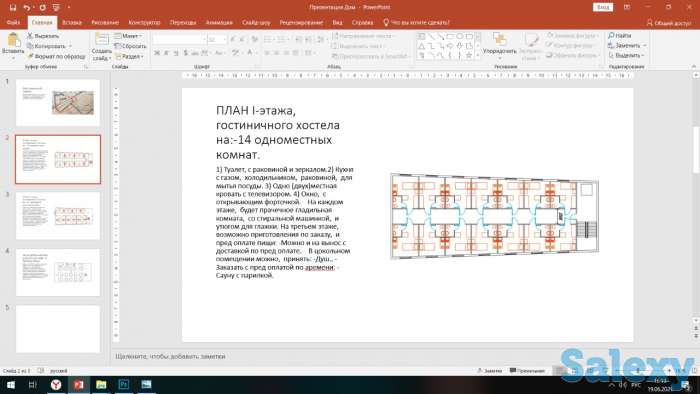Toggle underline formatting (Ч)
Viewport: 700px width, 394px height.
pos(176,53)
